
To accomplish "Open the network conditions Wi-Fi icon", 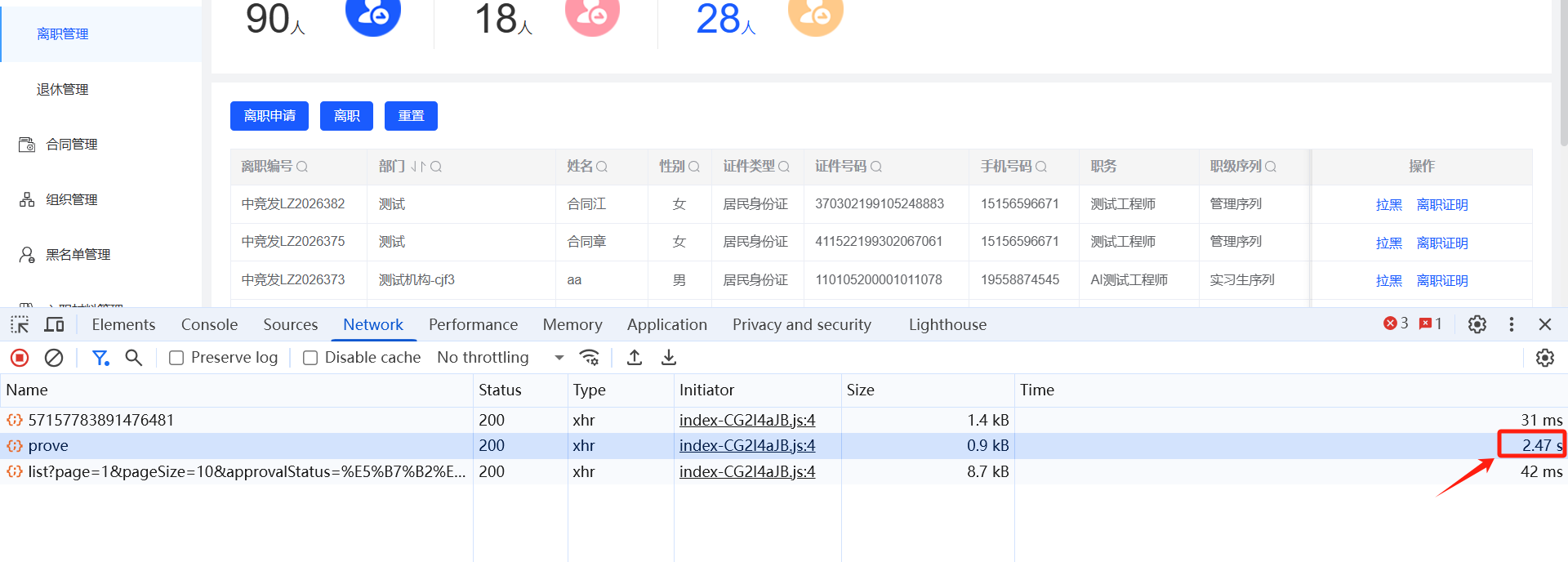I will click(x=589, y=358).
